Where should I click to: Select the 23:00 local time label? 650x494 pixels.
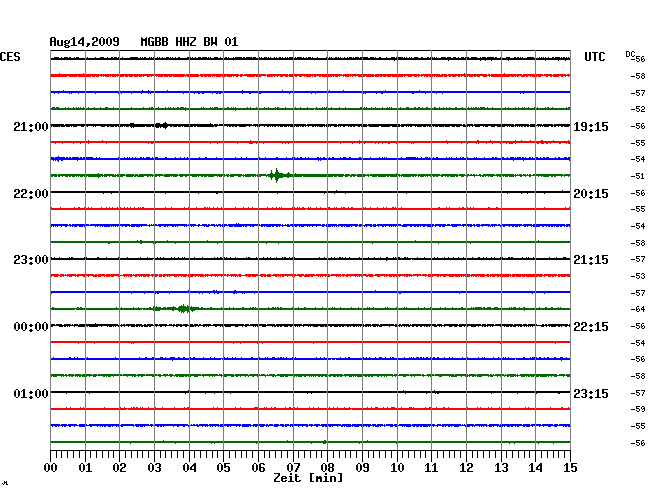point(31,260)
